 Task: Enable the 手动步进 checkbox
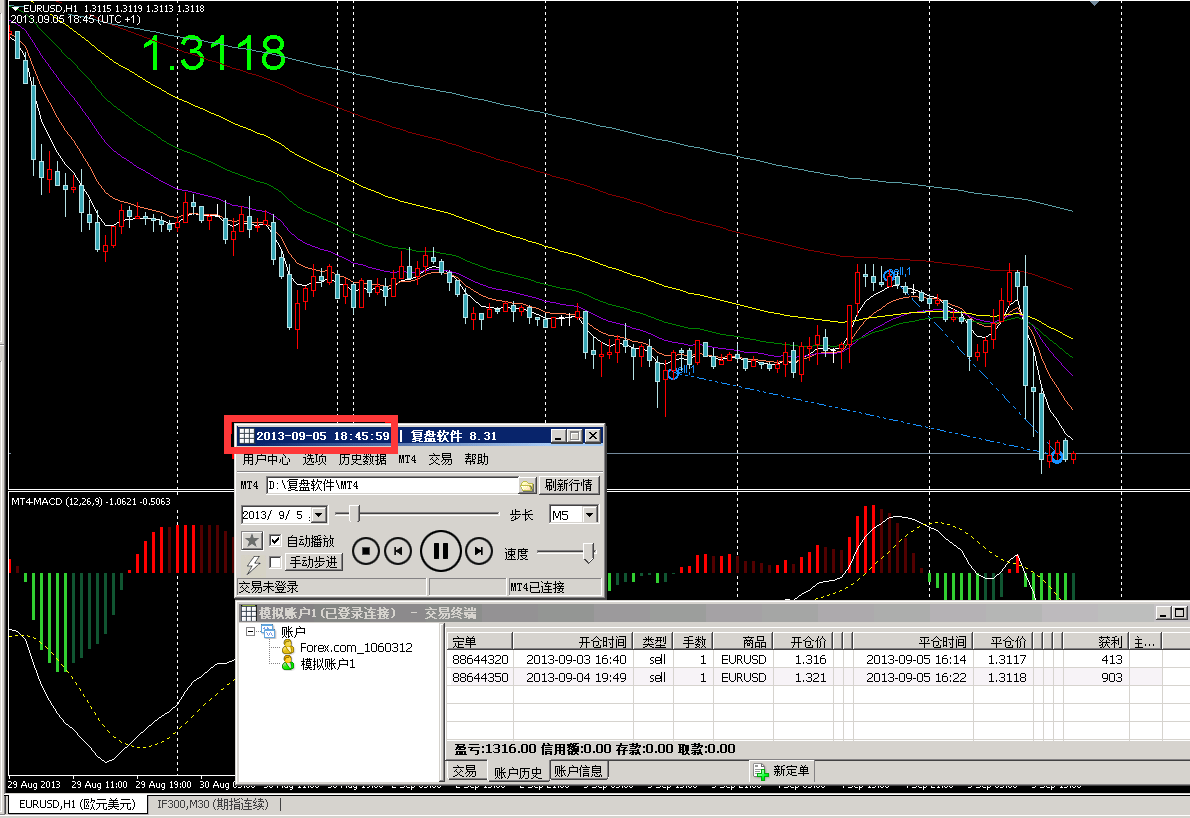[x=276, y=563]
